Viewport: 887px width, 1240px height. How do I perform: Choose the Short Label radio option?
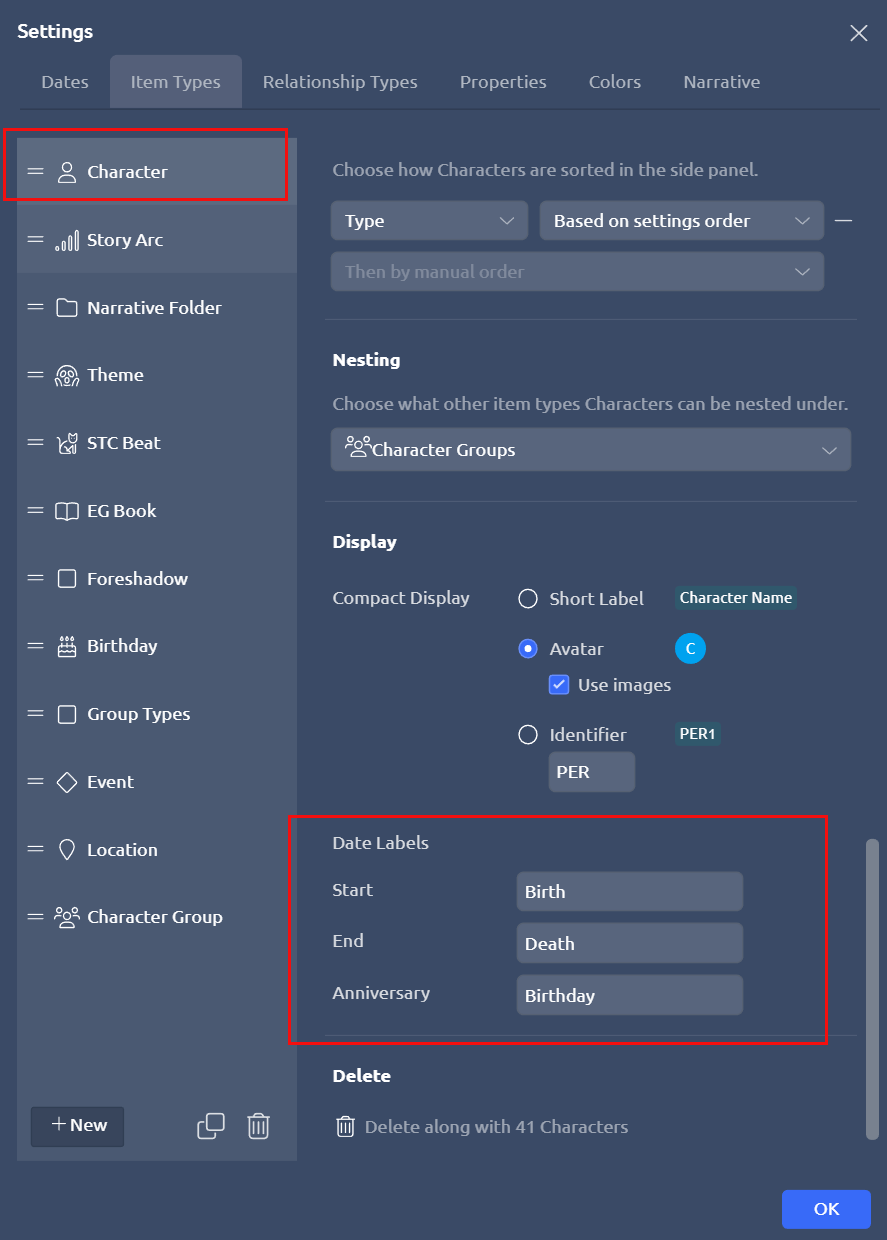tap(528, 599)
